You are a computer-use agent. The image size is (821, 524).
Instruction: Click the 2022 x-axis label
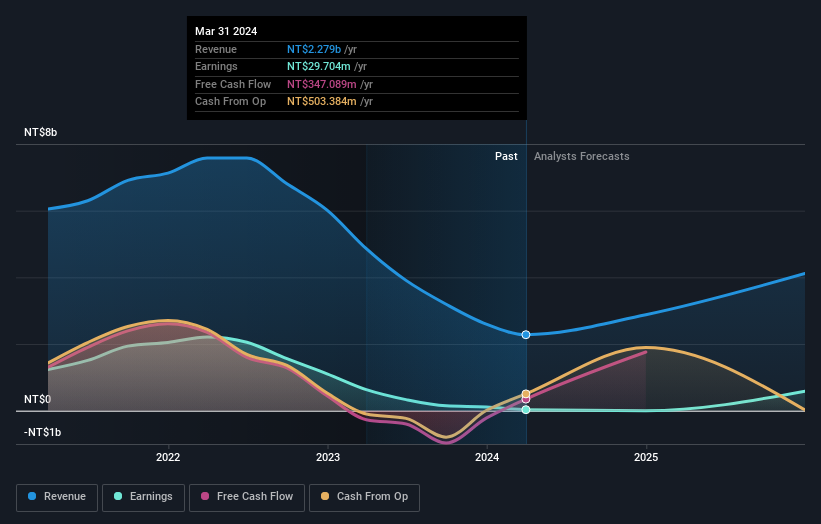[168, 457]
